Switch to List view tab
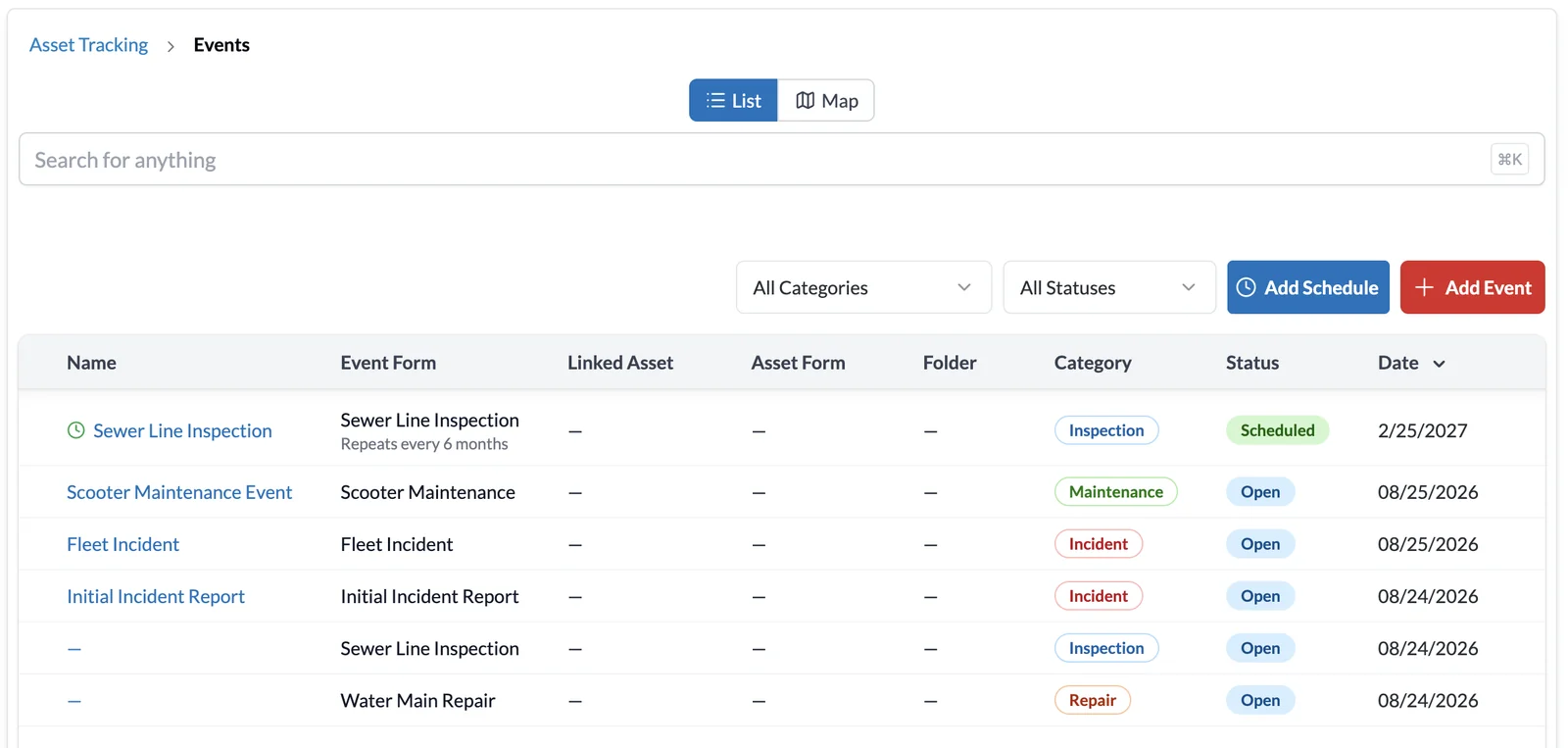Screen dimensions: 1568x748 (733, 100)
